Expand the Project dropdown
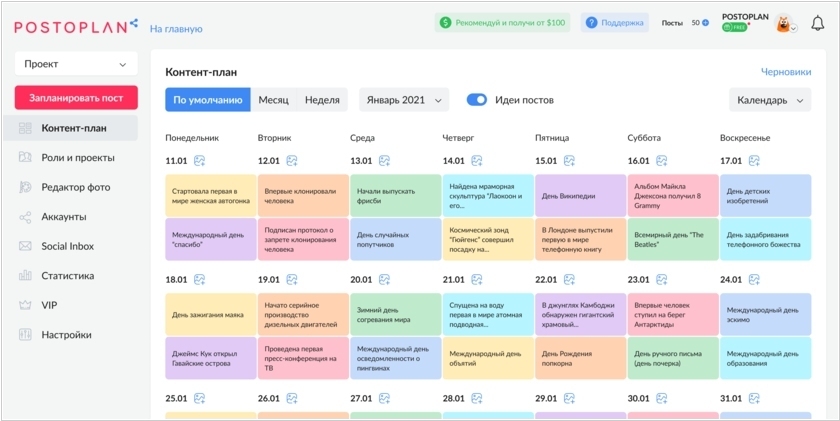Screen dimensions: 840x421 point(76,64)
